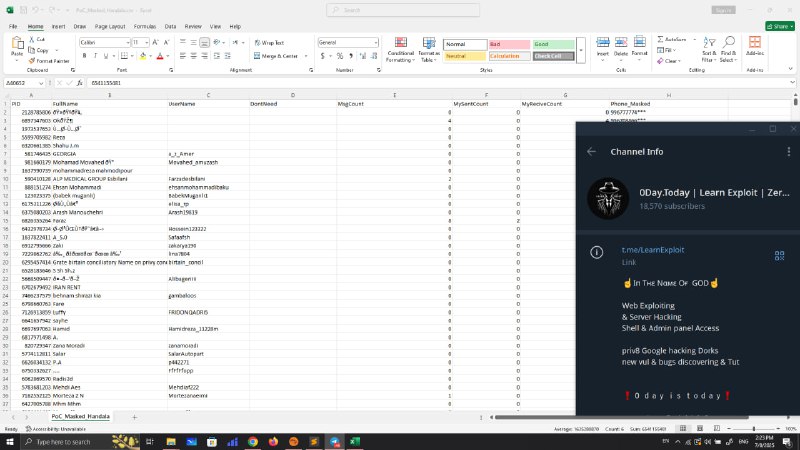The width and height of the screenshot is (800, 450).
Task: Click the accounting dollar format icon
Action: [322, 56]
